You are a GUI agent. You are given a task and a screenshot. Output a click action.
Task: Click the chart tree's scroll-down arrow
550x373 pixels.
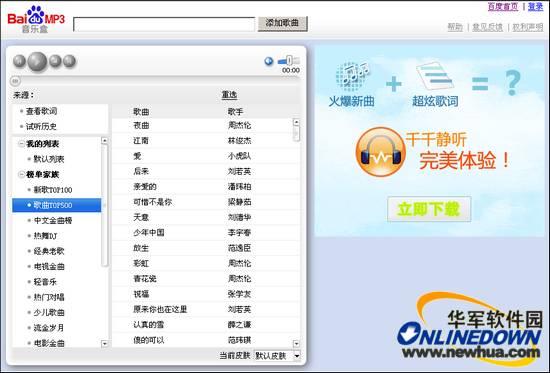point(105,344)
